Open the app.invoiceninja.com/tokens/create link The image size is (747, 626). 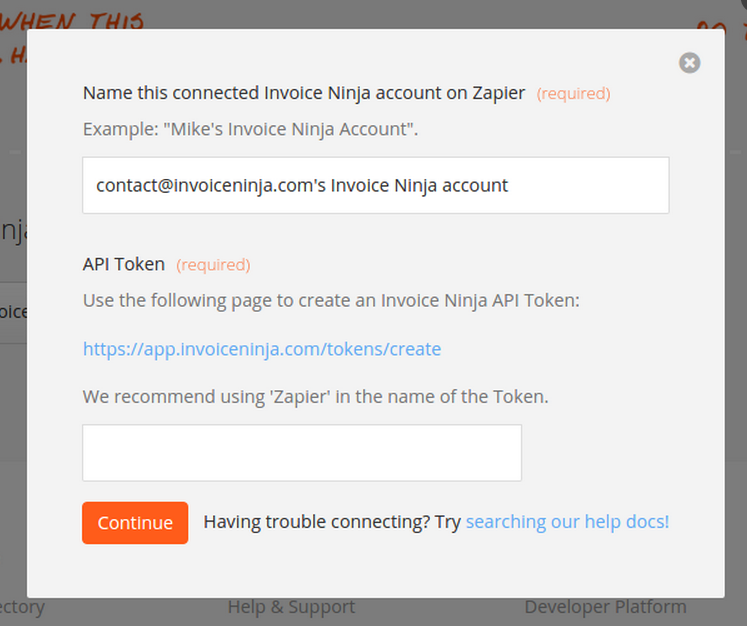coord(262,349)
